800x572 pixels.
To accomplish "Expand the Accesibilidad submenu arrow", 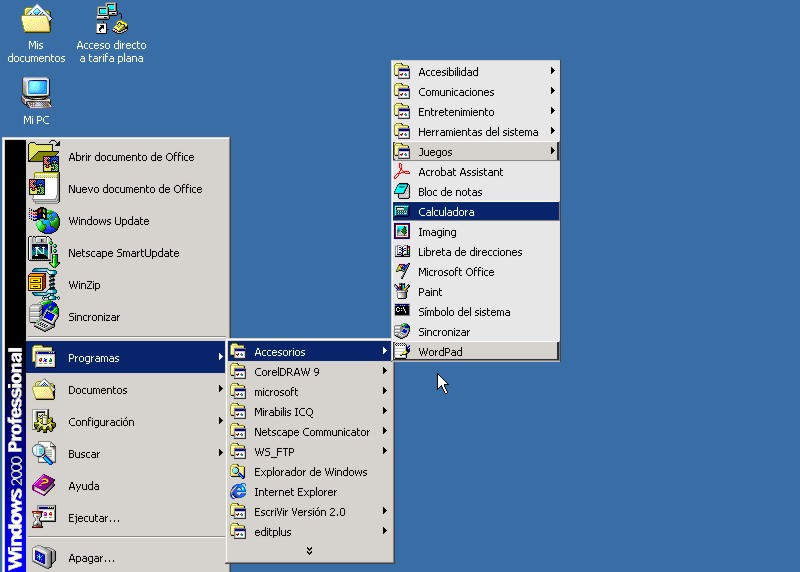I will pos(553,71).
